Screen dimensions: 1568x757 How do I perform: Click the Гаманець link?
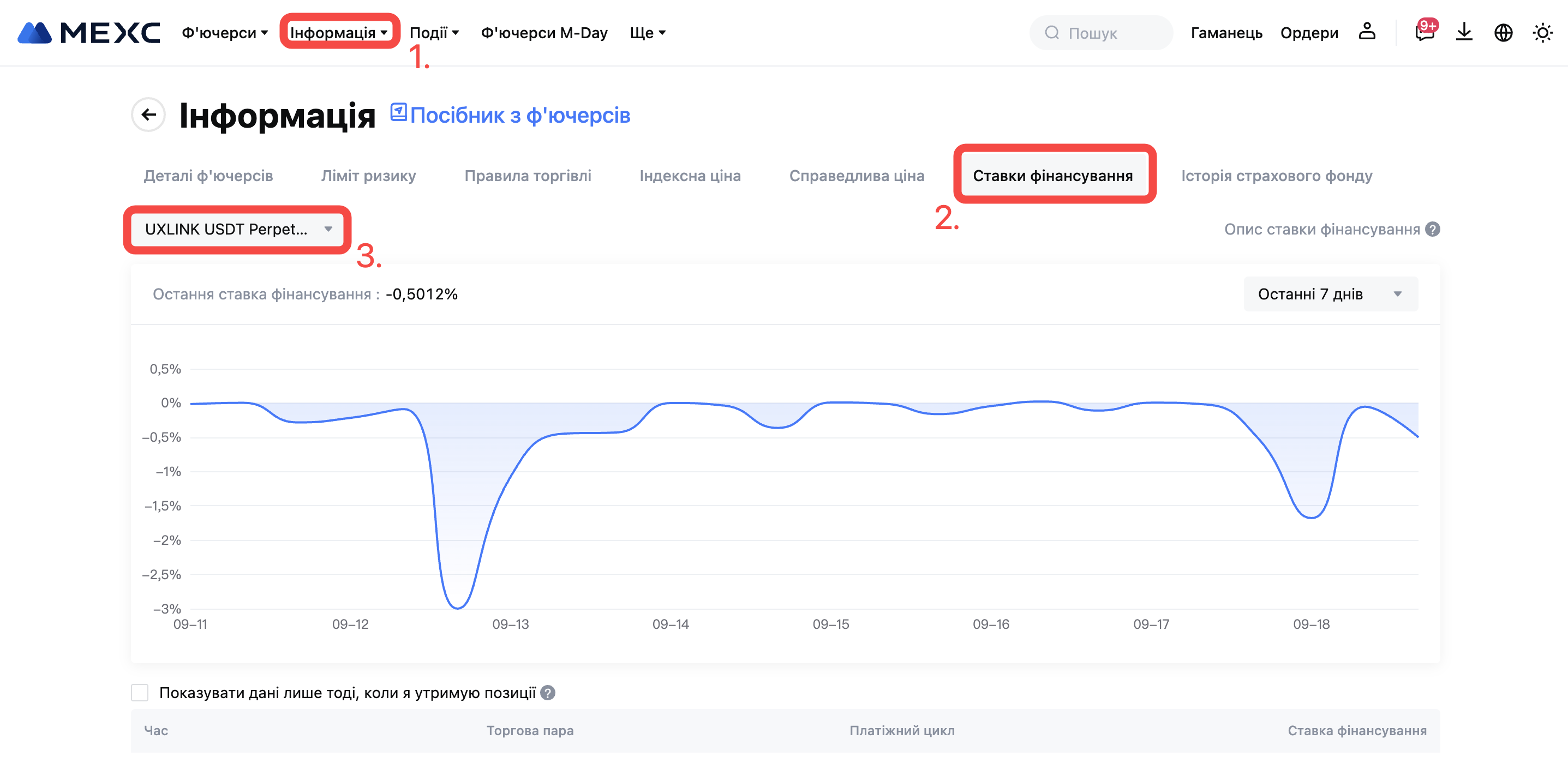pyautogui.click(x=1226, y=32)
